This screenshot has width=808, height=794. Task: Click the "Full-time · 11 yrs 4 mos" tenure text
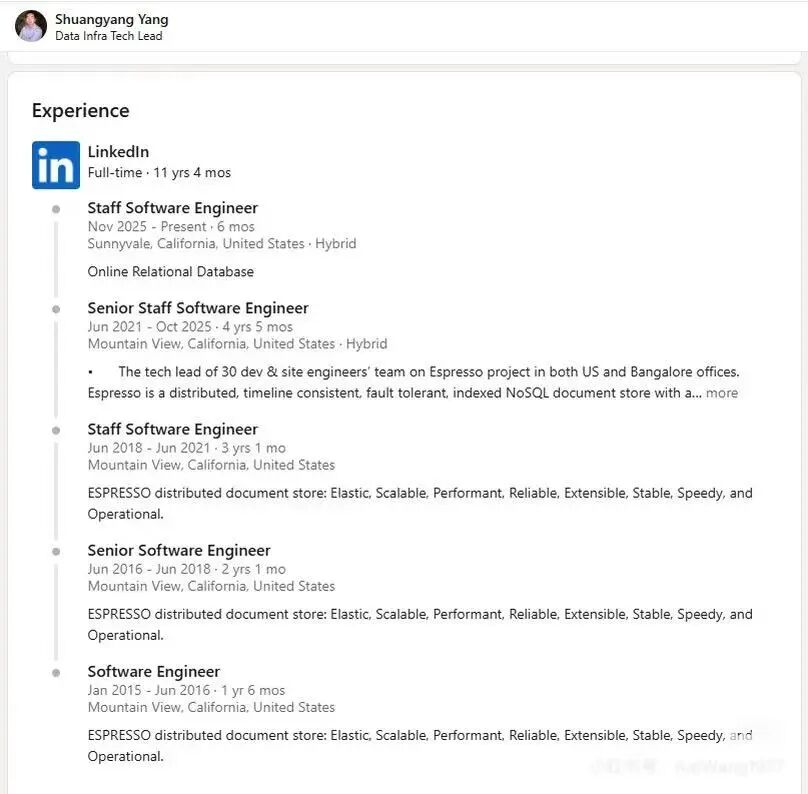click(159, 173)
